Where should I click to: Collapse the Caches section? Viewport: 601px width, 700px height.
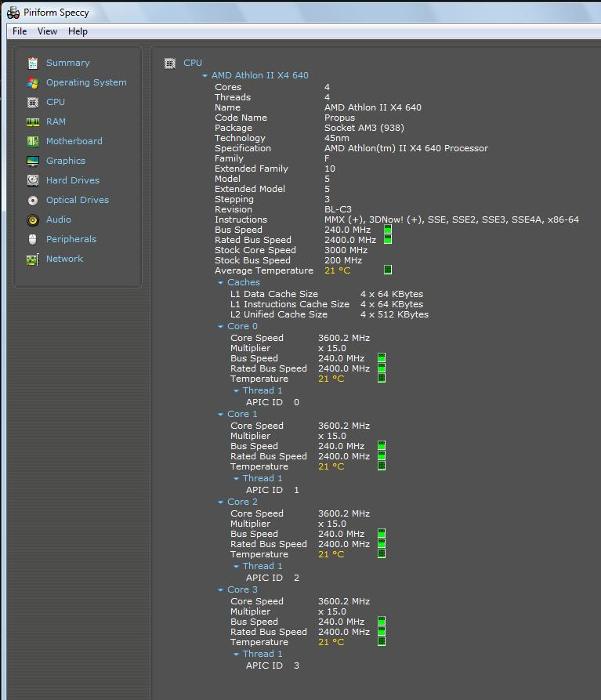click(221, 283)
